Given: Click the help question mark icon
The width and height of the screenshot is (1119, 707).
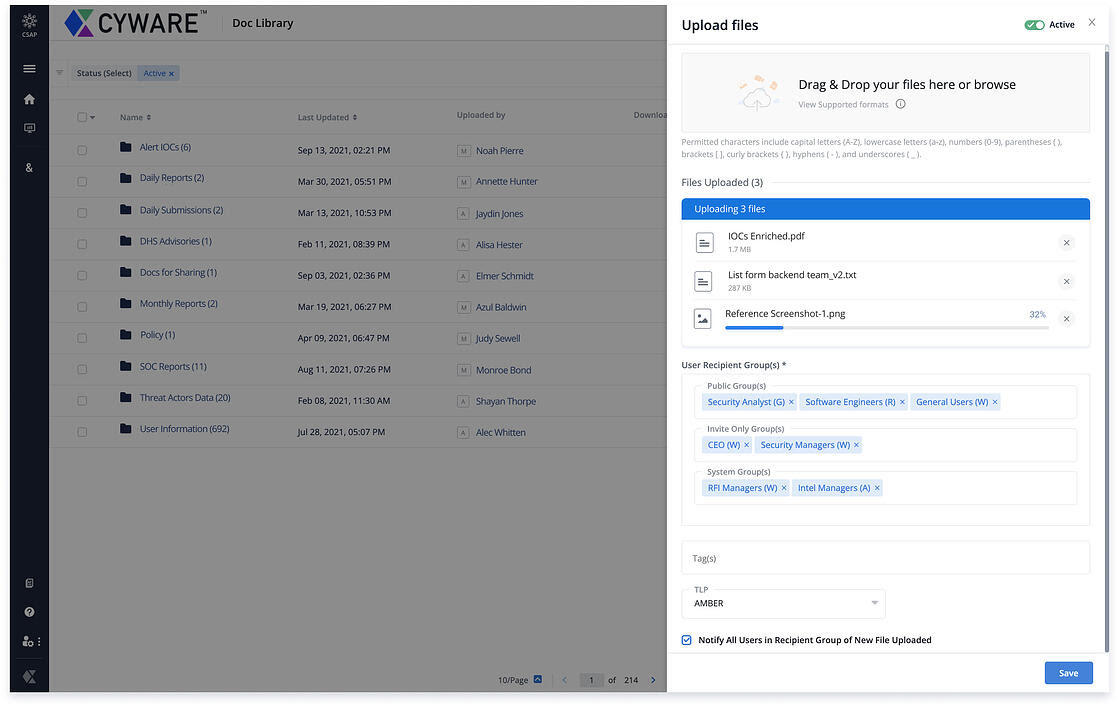Looking at the screenshot, I should [29, 612].
